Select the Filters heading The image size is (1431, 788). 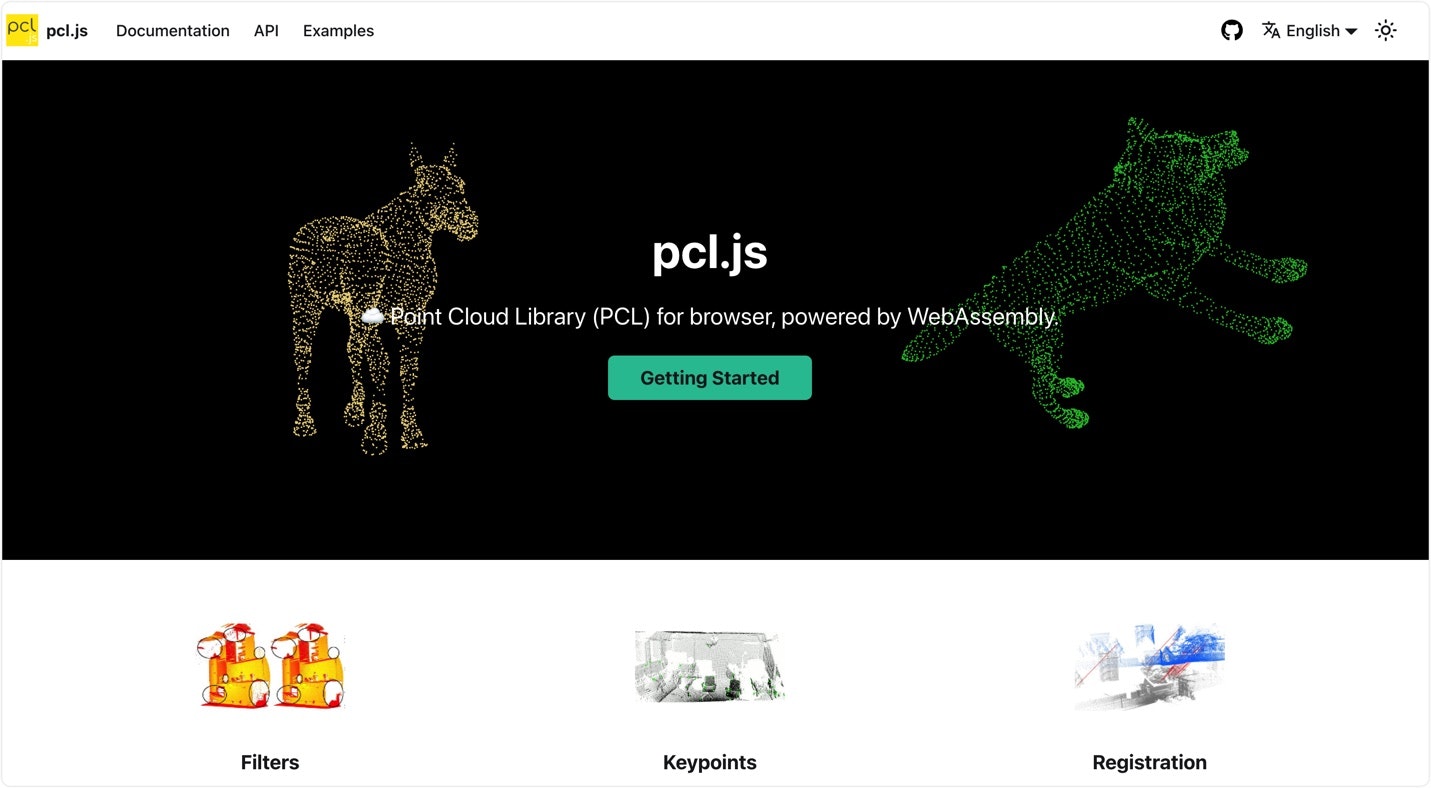click(x=270, y=762)
